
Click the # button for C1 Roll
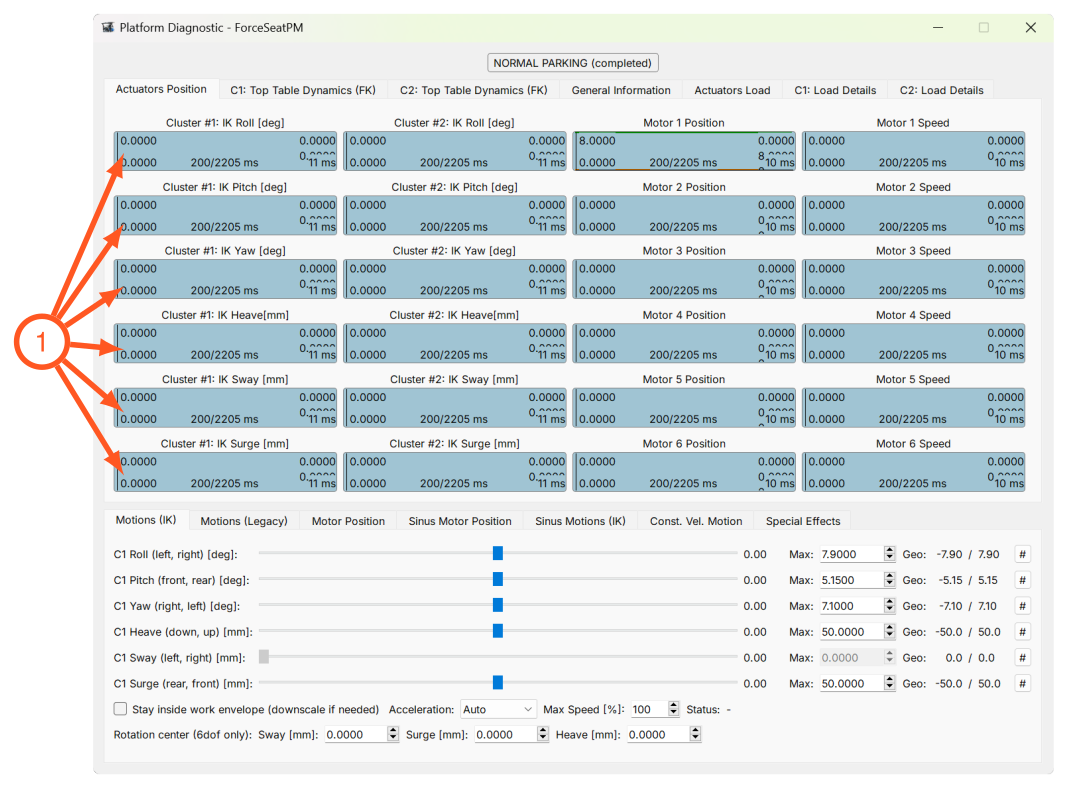tap(1022, 554)
